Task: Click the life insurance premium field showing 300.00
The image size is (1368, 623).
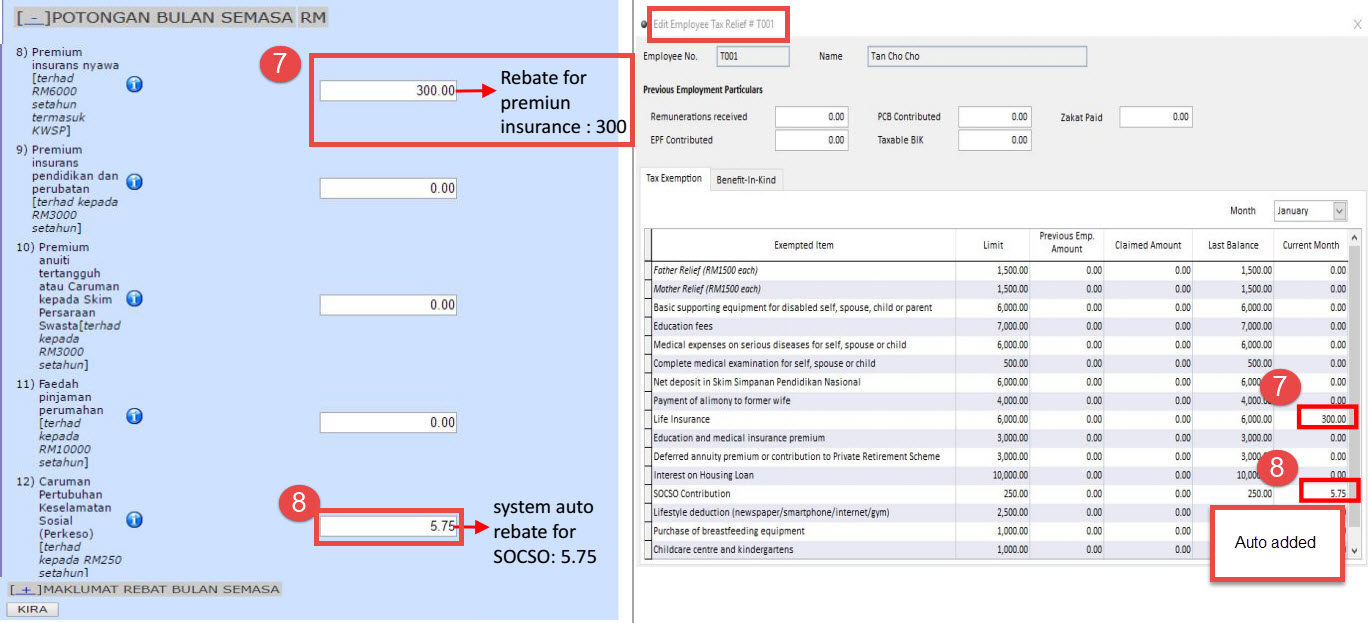Action: point(388,91)
